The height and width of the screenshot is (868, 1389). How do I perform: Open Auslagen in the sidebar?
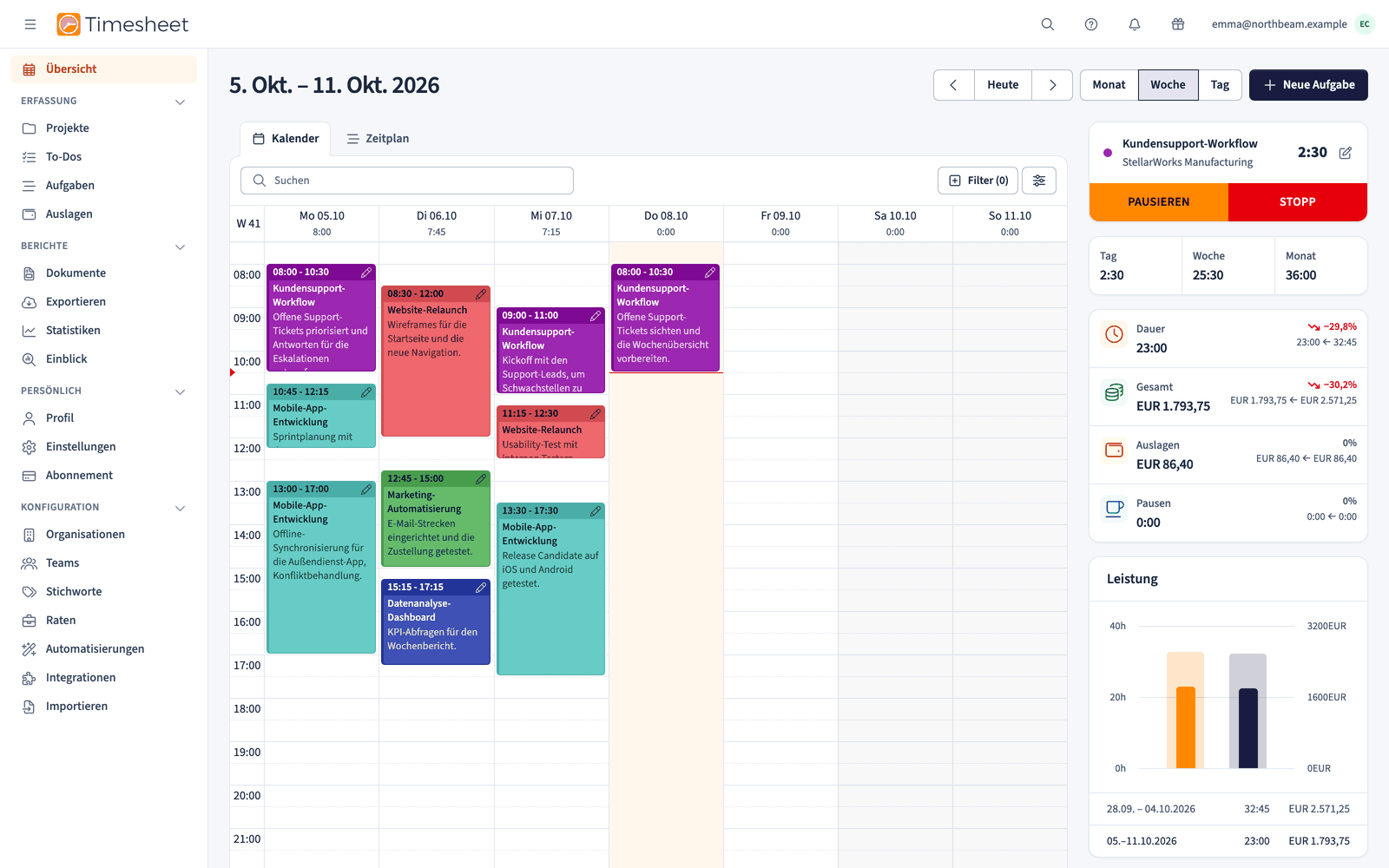click(104, 214)
